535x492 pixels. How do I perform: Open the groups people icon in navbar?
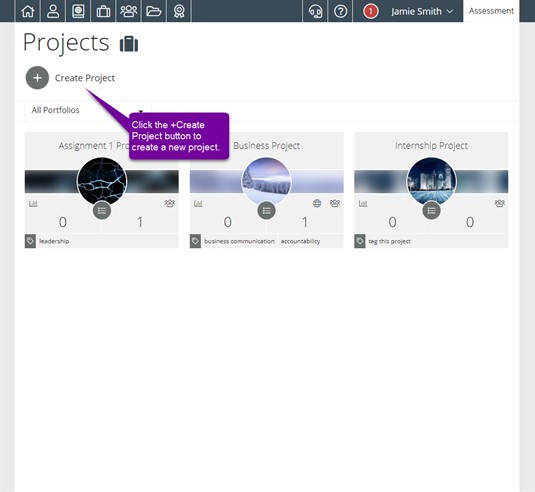(x=129, y=11)
